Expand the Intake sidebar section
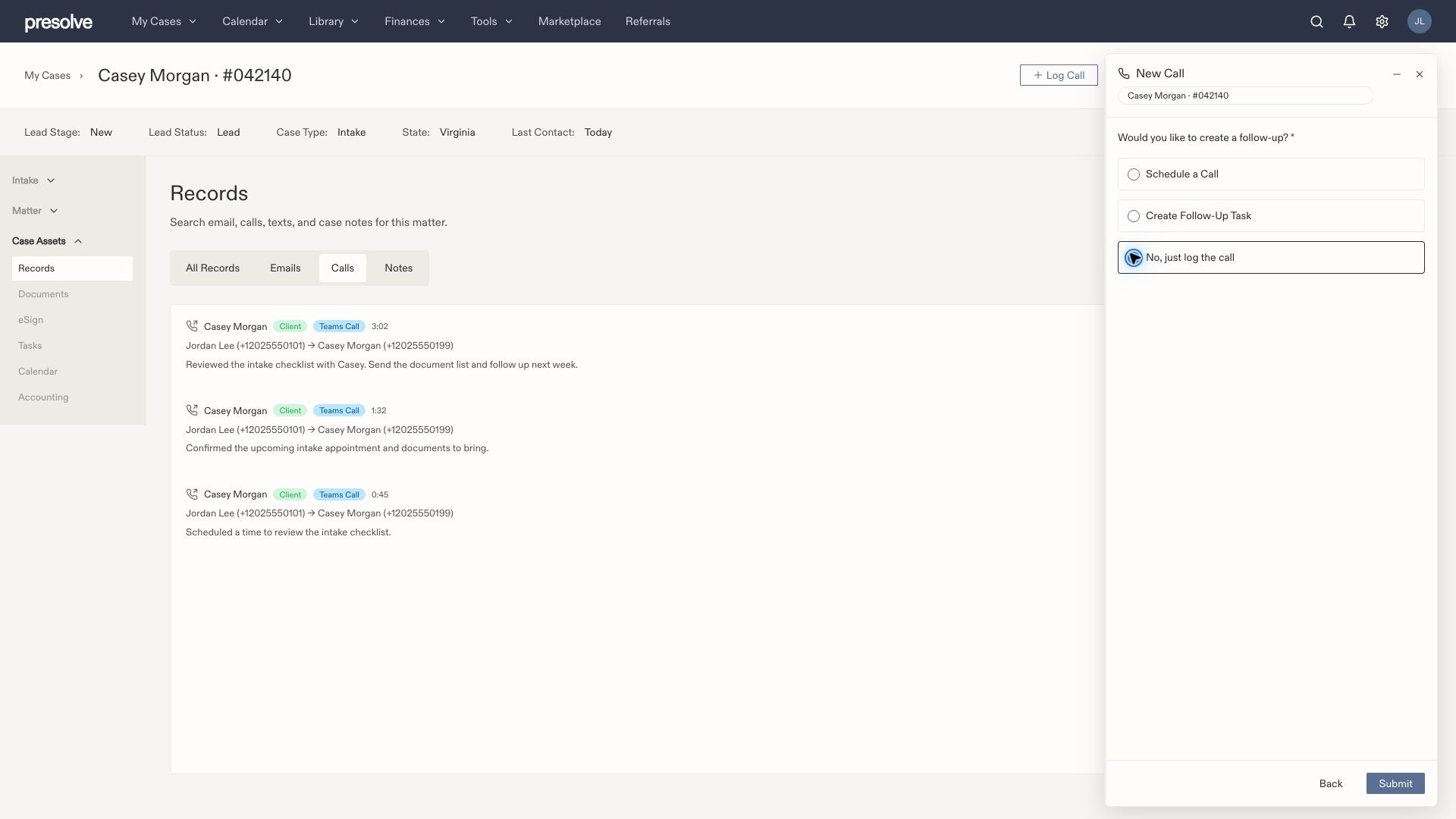This screenshot has width=1456, height=819. pyautogui.click(x=33, y=180)
